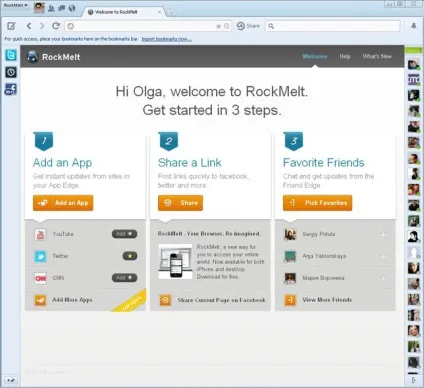Screen dimensions: 424x388
Task: Open the Facebook app in App Edge
Action: [x=11, y=89]
